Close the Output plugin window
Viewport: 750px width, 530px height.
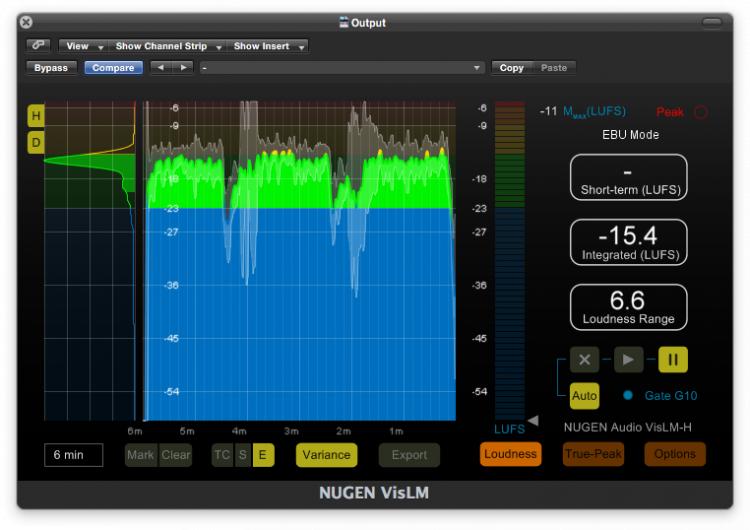pyautogui.click(x=26, y=22)
